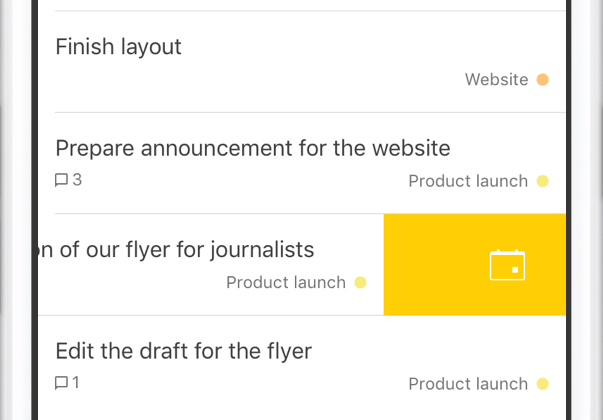Click the comment count number 3
Image resolution: width=603 pixels, height=420 pixels.
coord(77,180)
